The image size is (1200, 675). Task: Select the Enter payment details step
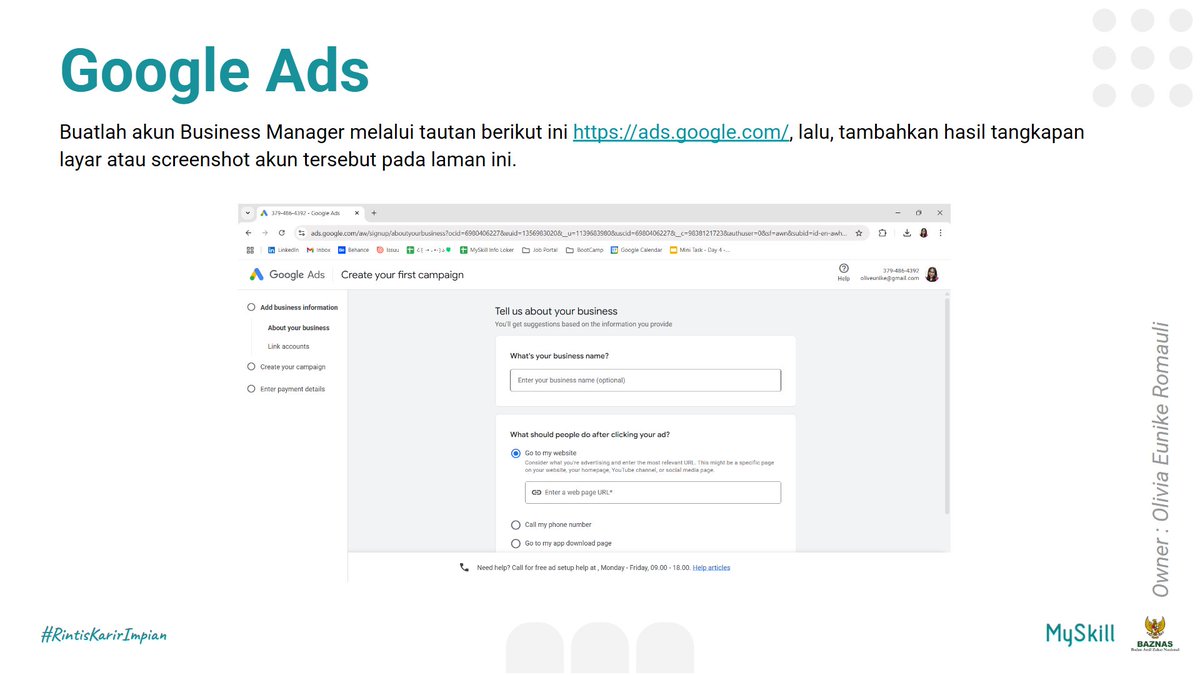(x=286, y=389)
